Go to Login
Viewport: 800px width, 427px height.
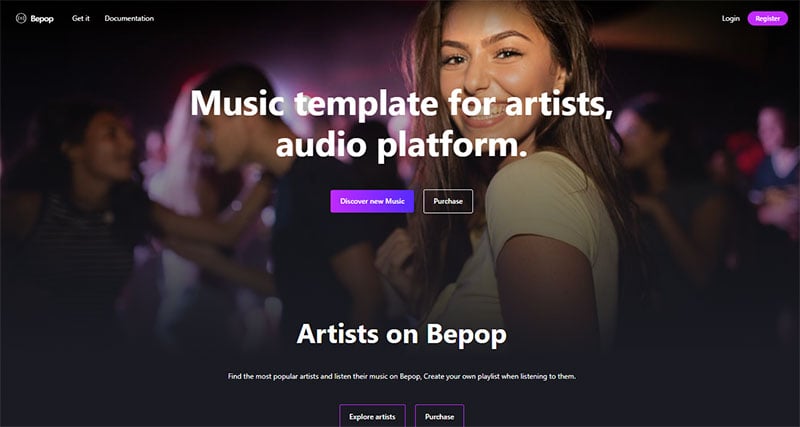[731, 18]
